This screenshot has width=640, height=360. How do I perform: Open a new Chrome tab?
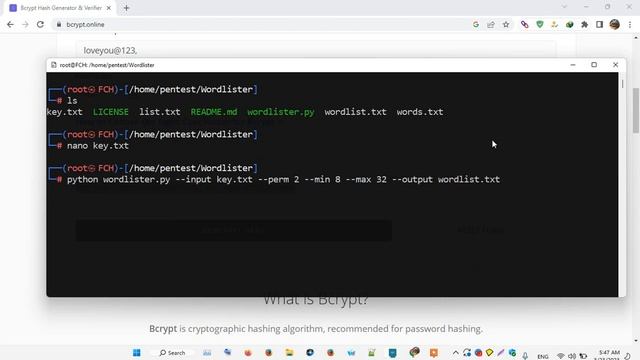[127, 8]
